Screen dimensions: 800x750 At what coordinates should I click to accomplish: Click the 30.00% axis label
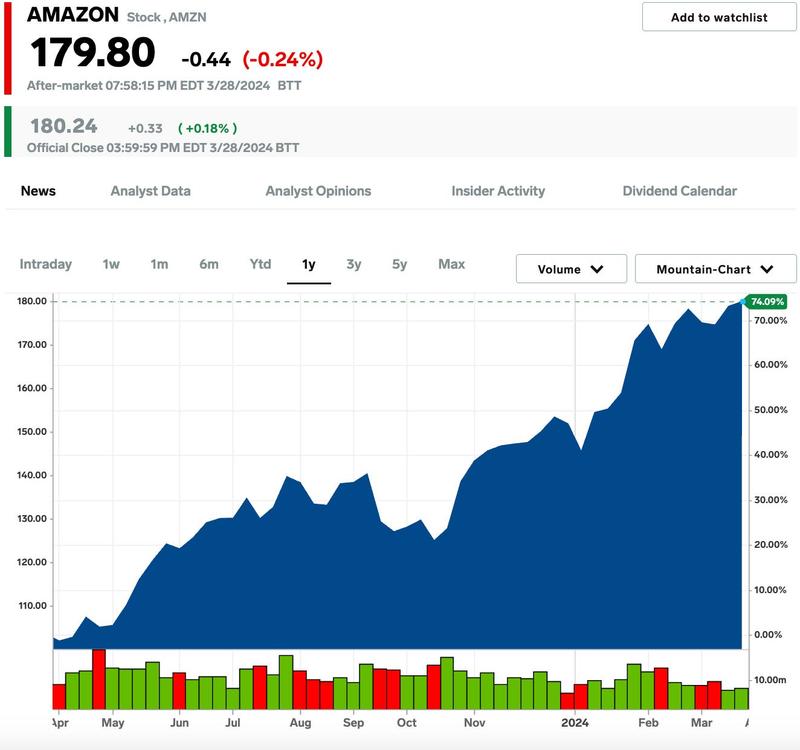[x=770, y=500]
